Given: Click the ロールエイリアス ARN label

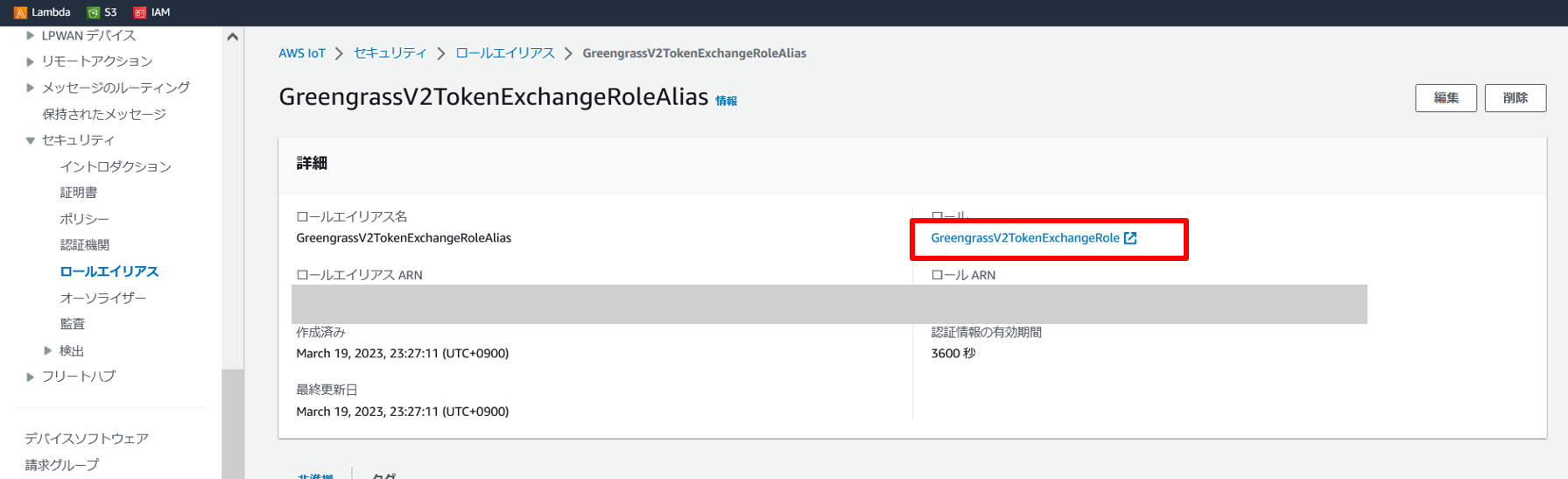Looking at the screenshot, I should (359, 275).
